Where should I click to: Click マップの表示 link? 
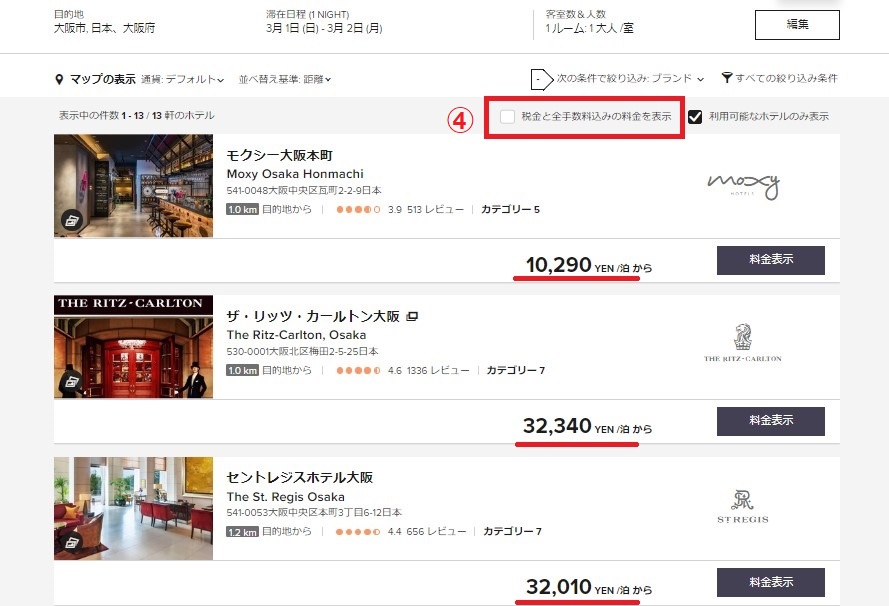pyautogui.click(x=103, y=79)
